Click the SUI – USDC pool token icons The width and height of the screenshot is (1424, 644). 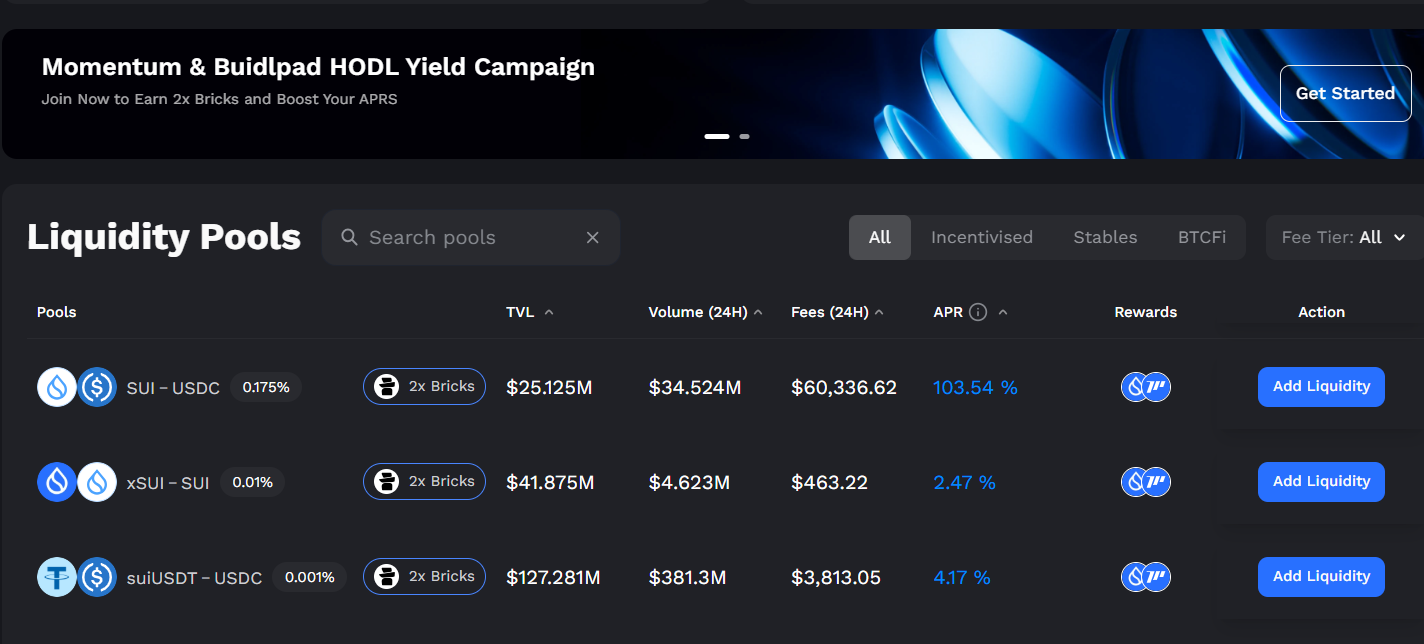click(x=77, y=387)
